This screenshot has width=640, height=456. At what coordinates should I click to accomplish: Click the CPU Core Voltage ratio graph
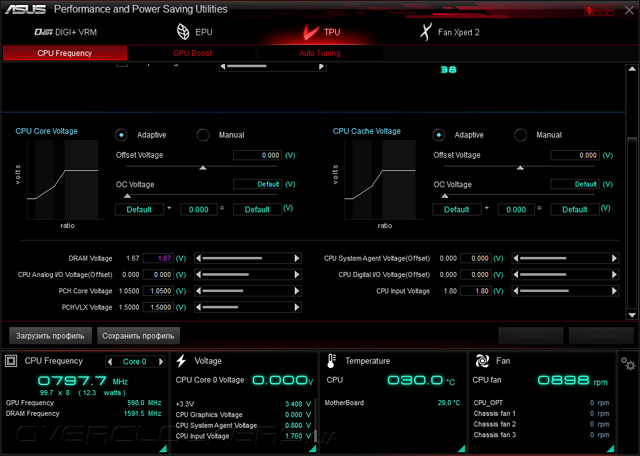[x=62, y=180]
